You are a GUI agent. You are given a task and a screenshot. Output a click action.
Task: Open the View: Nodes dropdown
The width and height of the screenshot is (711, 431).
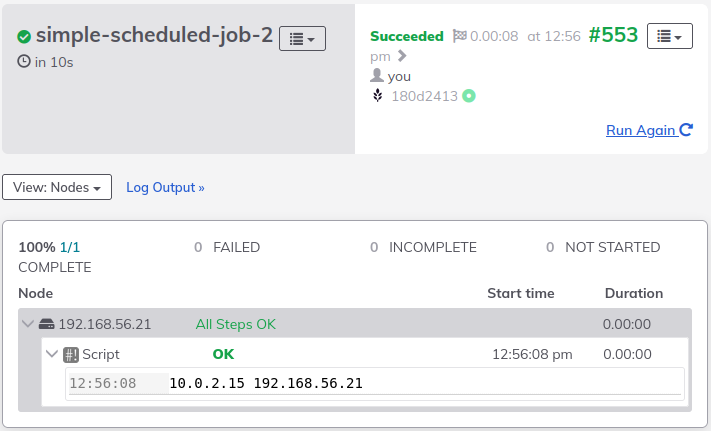57,187
